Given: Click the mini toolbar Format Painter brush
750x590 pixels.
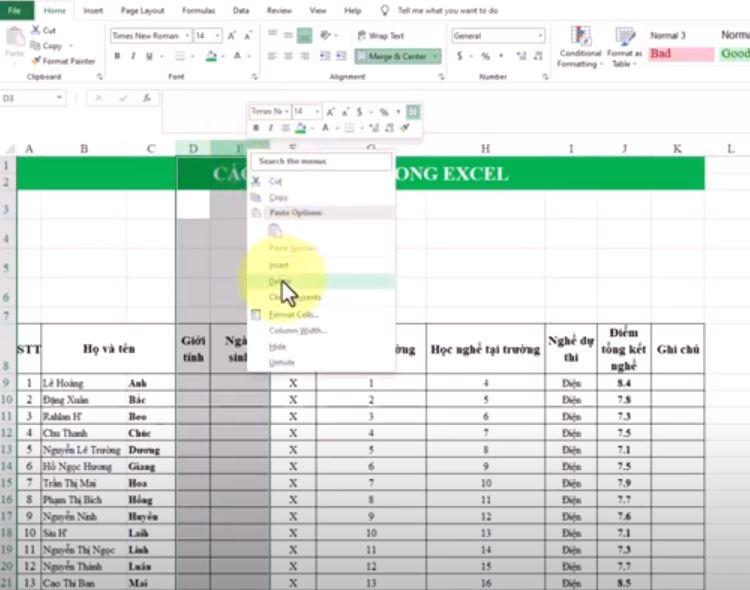Looking at the screenshot, I should click(x=405, y=127).
